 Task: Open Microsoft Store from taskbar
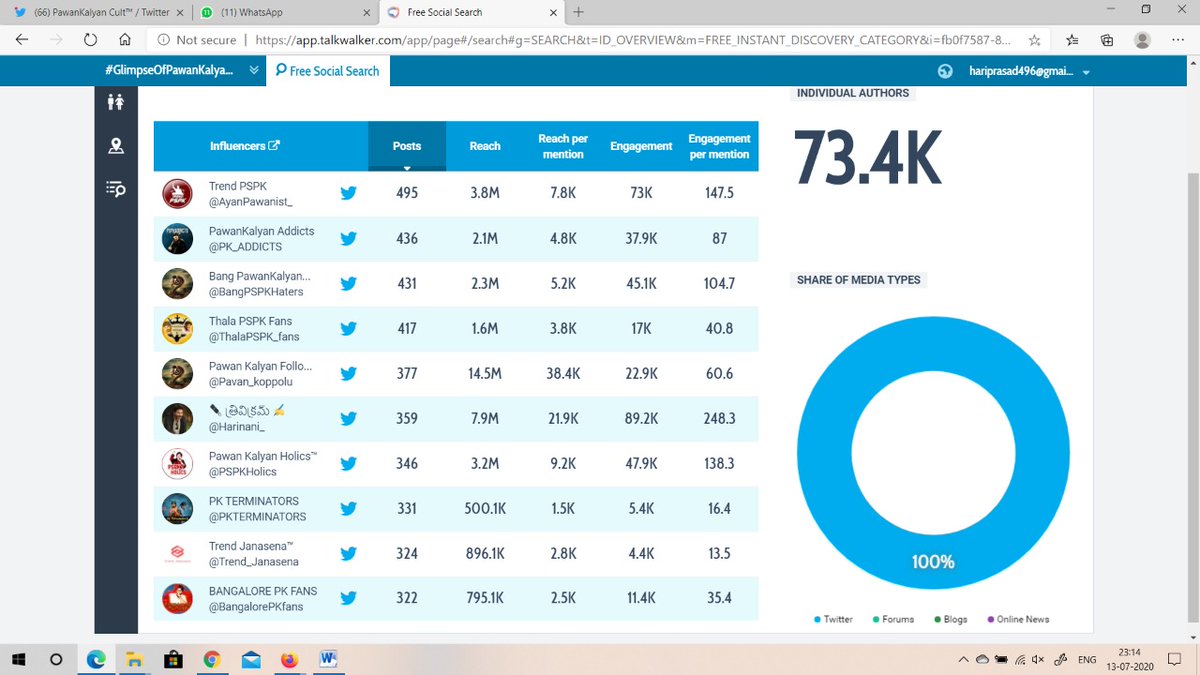point(172,660)
